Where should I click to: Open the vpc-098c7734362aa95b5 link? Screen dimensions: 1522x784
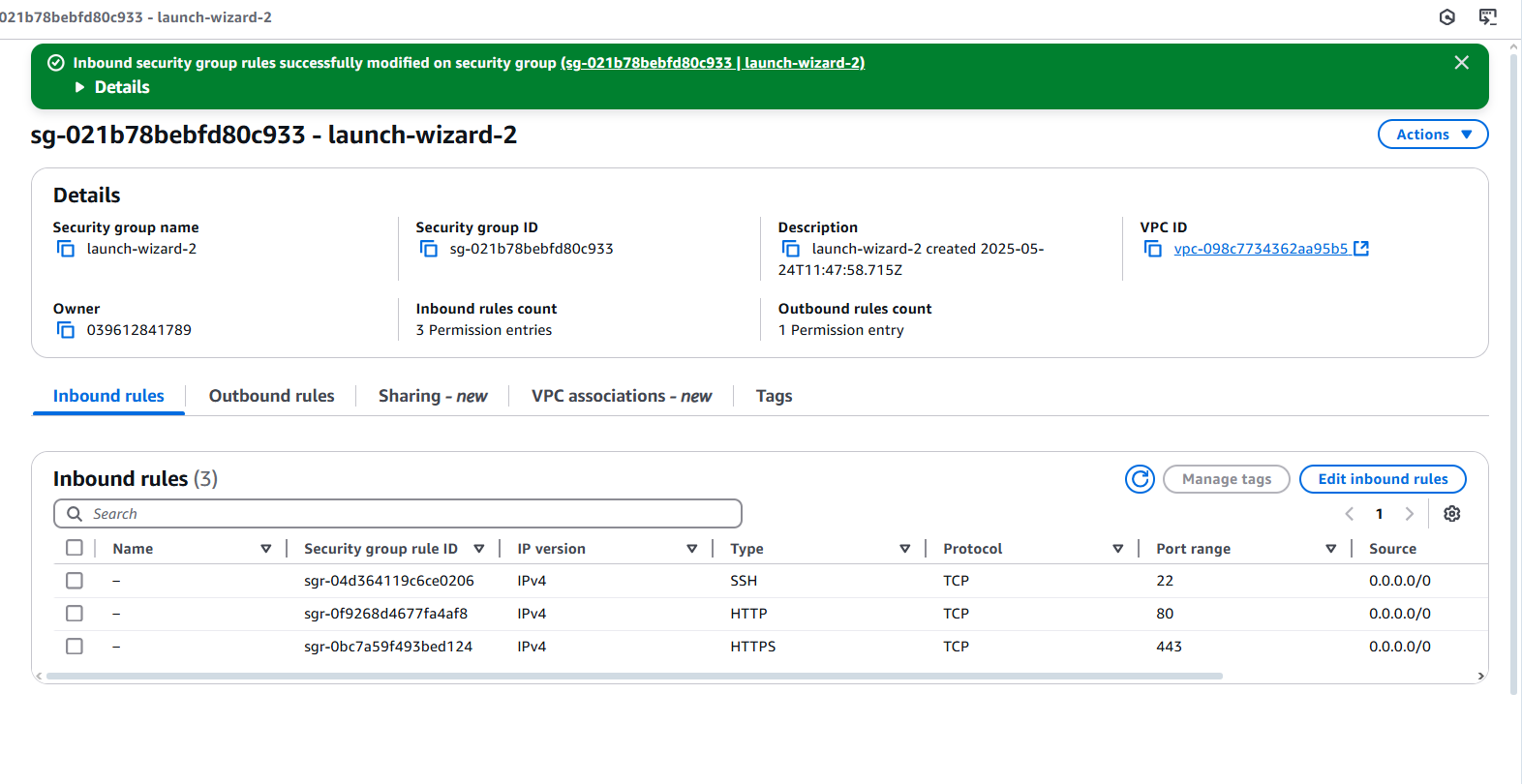click(1261, 249)
